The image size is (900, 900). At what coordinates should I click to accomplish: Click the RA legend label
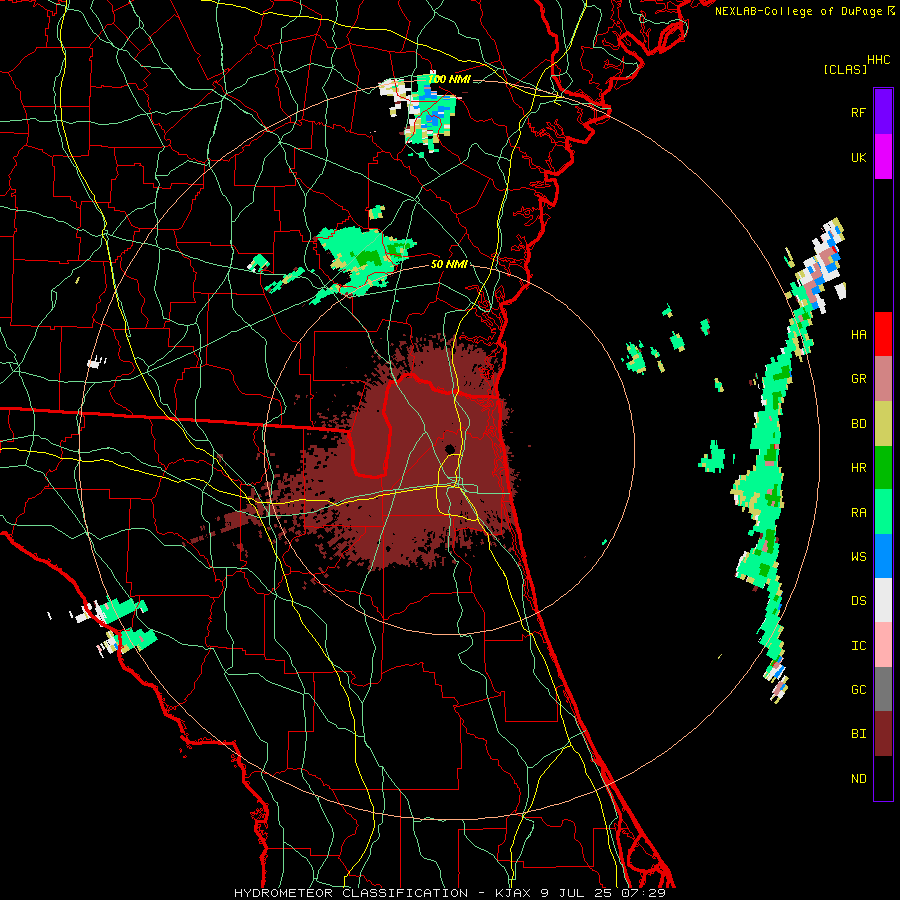click(x=858, y=513)
